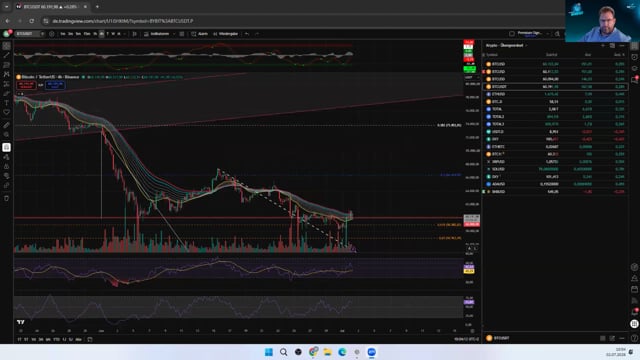This screenshot has height=360, width=640.
Task: Open indicator templates dropdown next to Indikatoren
Action: tap(174, 34)
